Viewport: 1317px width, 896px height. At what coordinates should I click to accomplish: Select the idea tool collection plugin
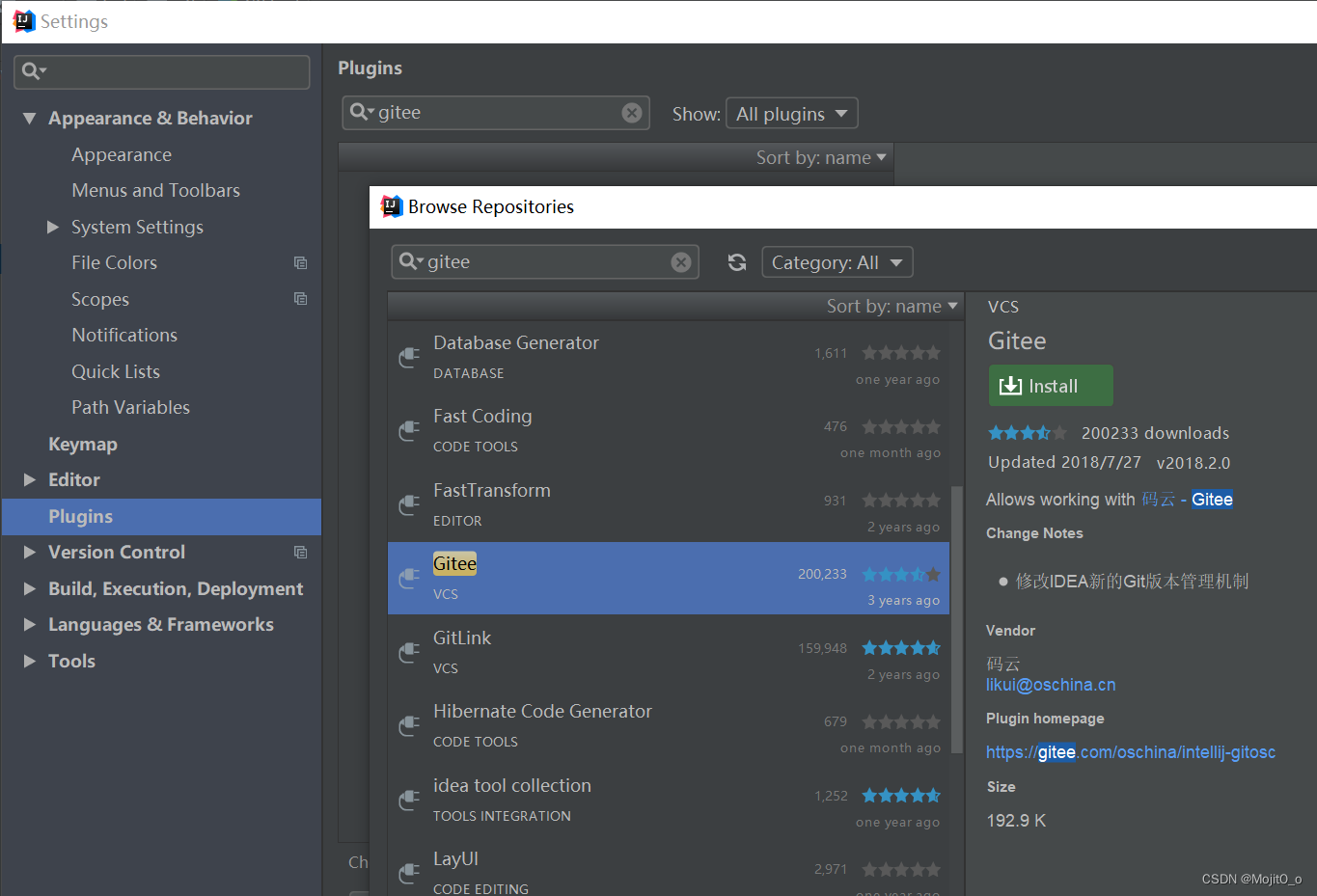click(x=669, y=801)
